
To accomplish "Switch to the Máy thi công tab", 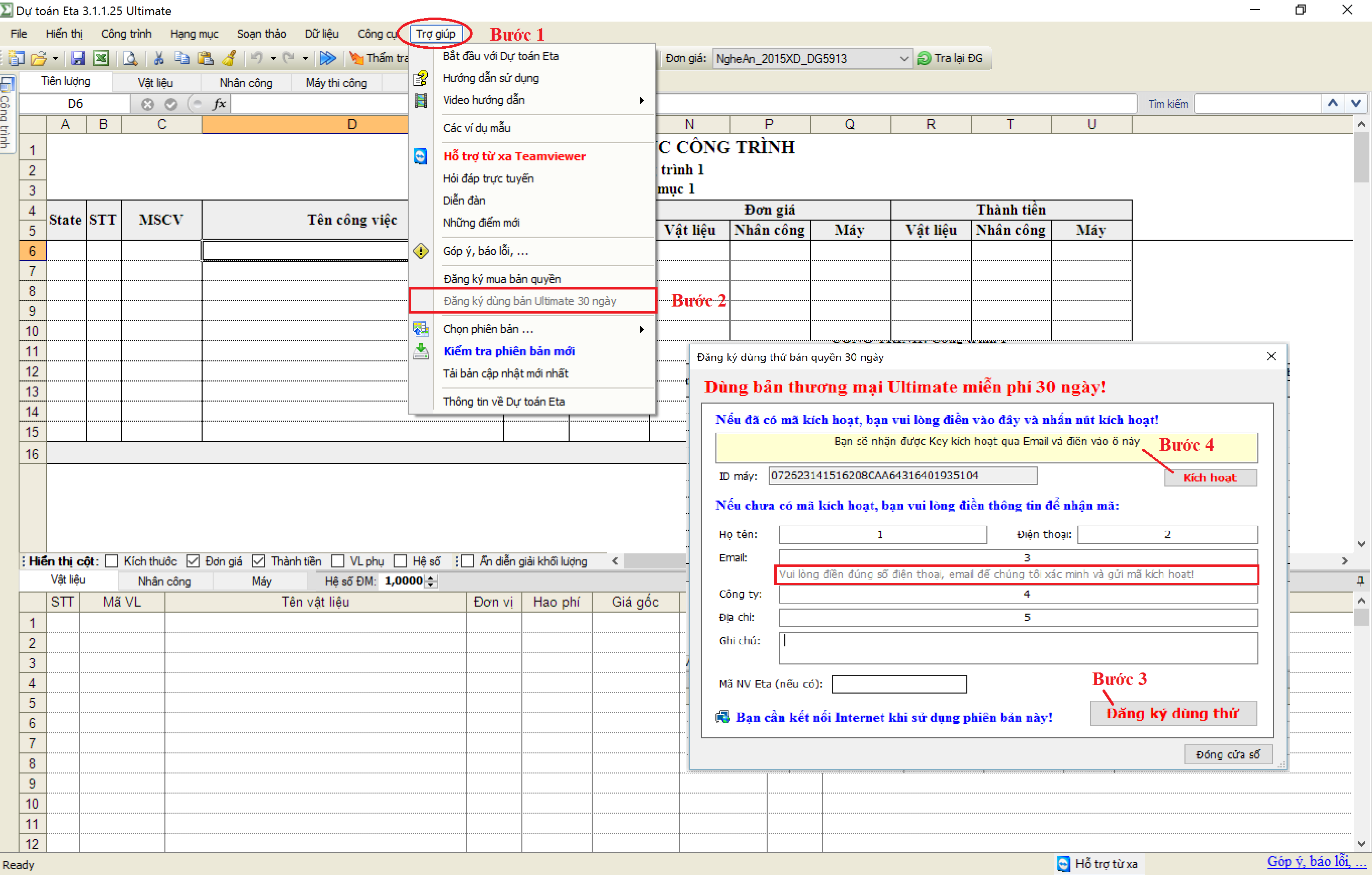I will pyautogui.click(x=336, y=82).
